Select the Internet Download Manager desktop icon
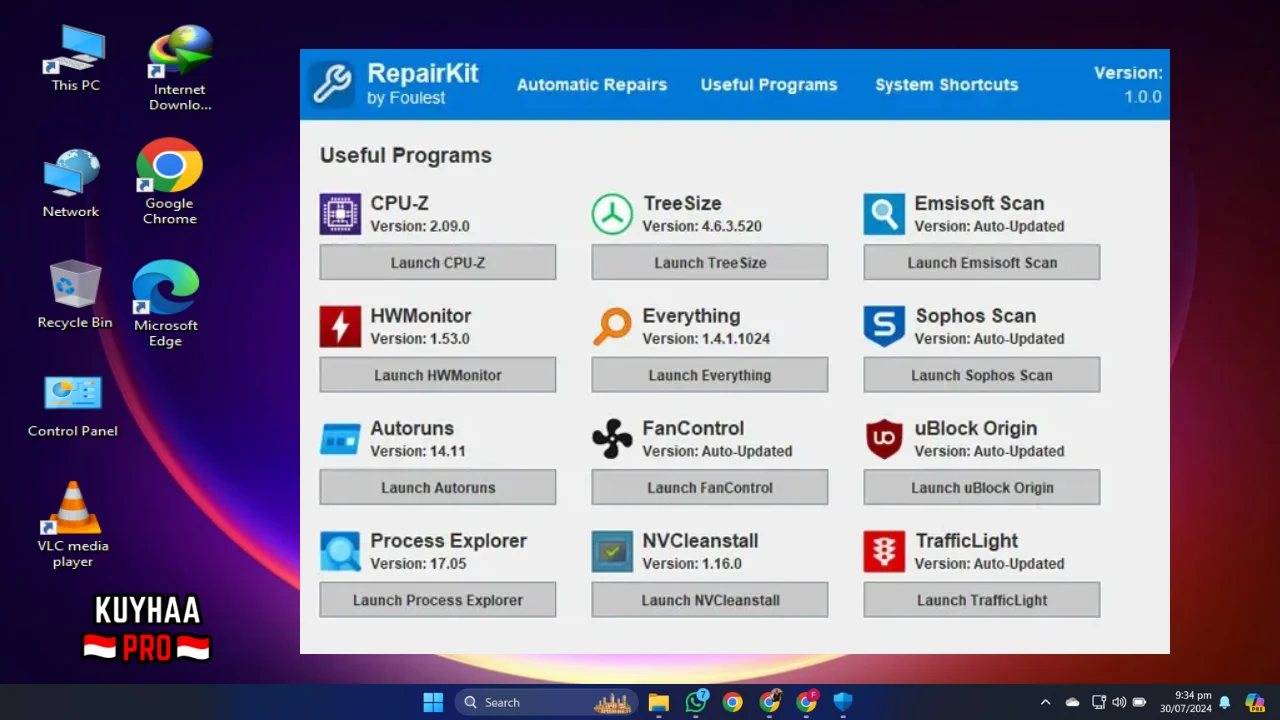Image resolution: width=1280 pixels, height=720 pixels. tap(180, 68)
